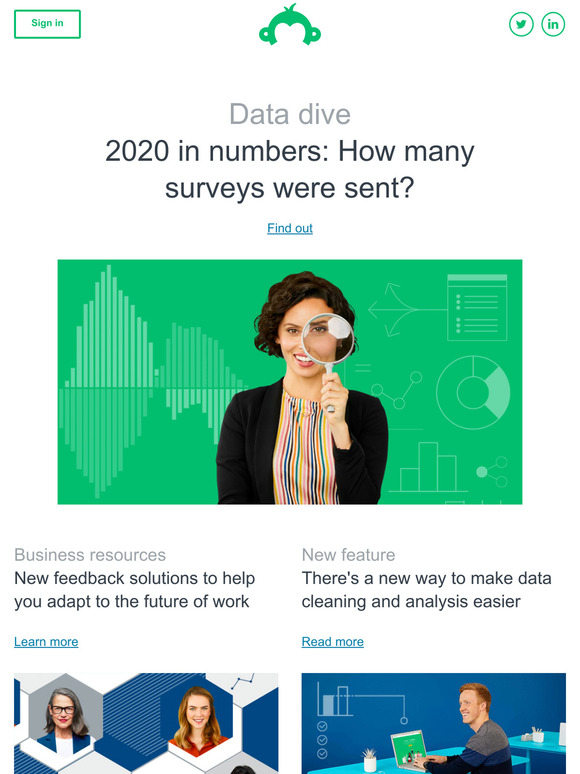Viewport: 580px width, 774px height.
Task: Open the Business resources section label
Action: (x=90, y=555)
